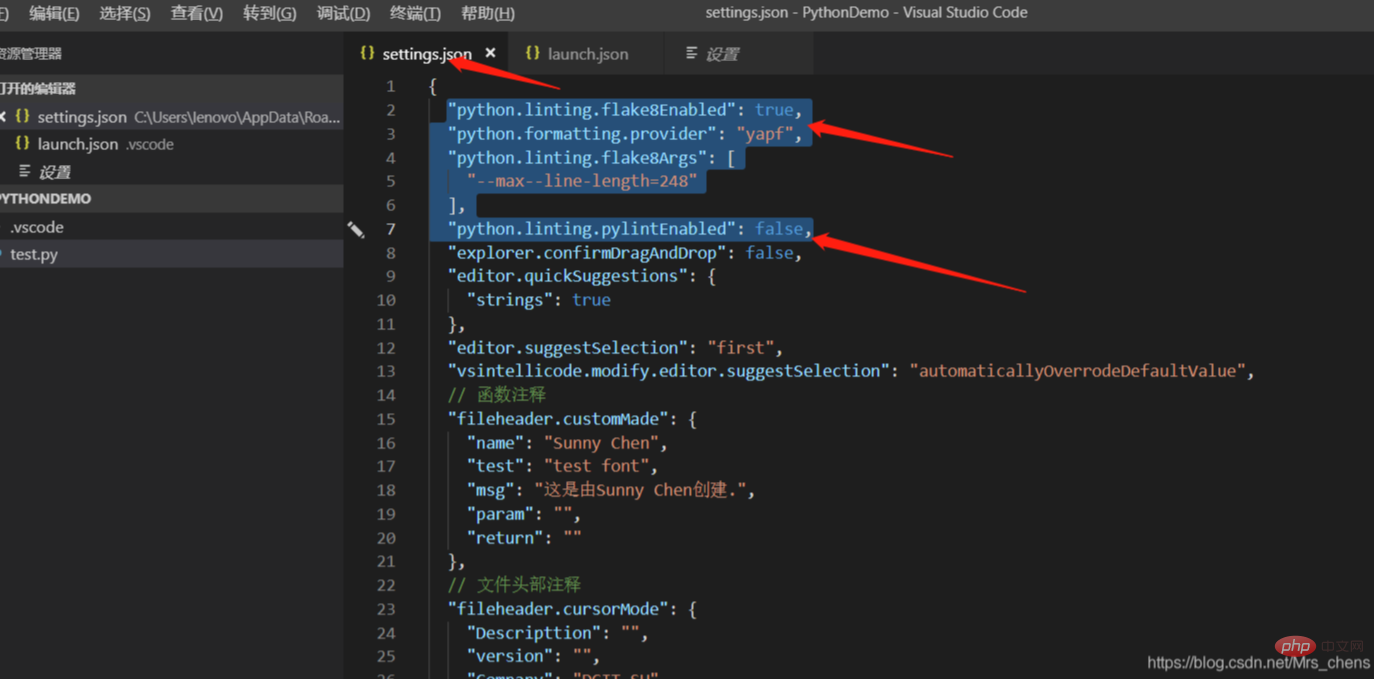Switch to the 设置 tab
This screenshot has height=679, width=1374.
click(x=721, y=54)
